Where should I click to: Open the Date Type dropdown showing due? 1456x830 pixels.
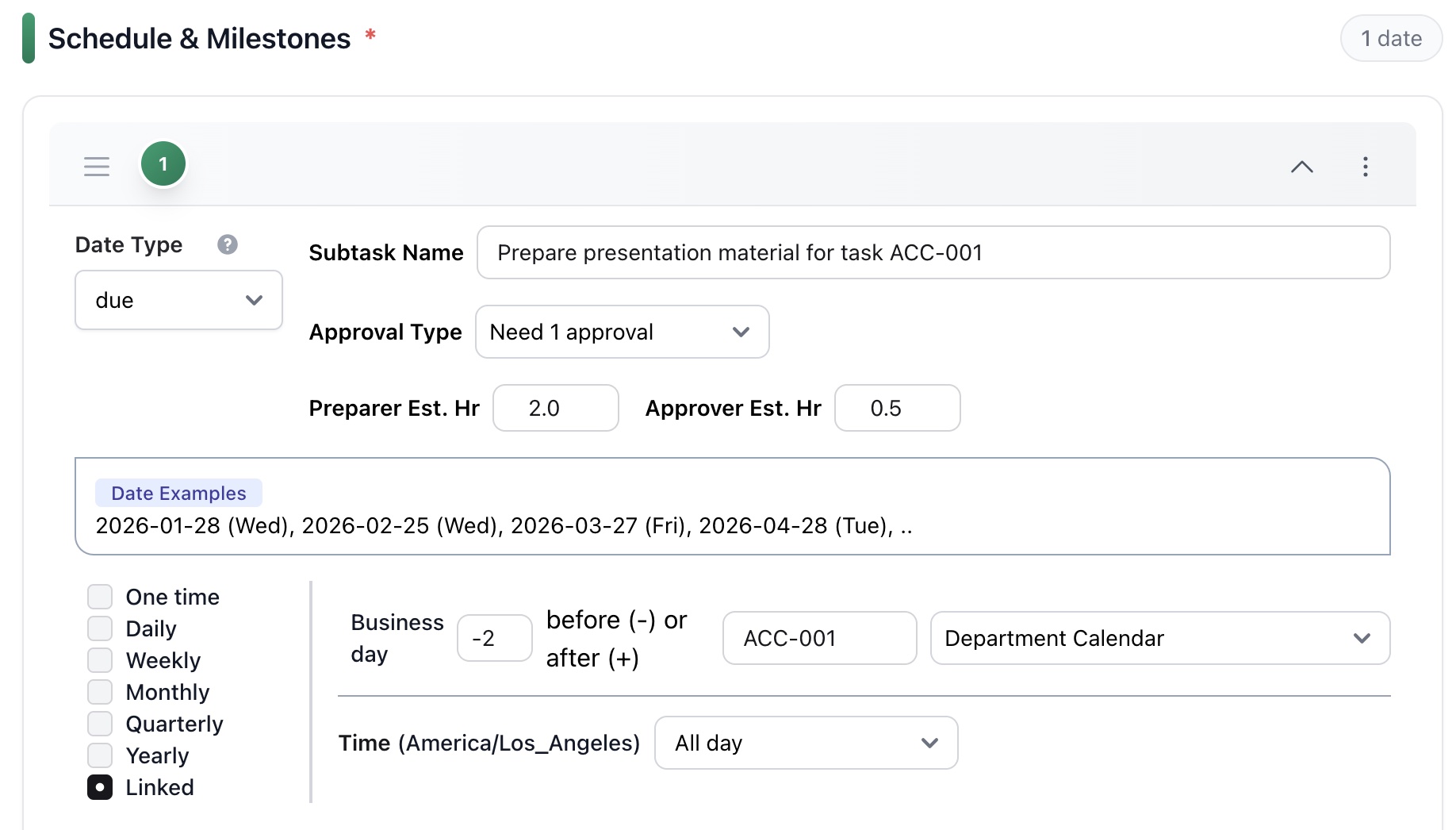click(x=178, y=300)
